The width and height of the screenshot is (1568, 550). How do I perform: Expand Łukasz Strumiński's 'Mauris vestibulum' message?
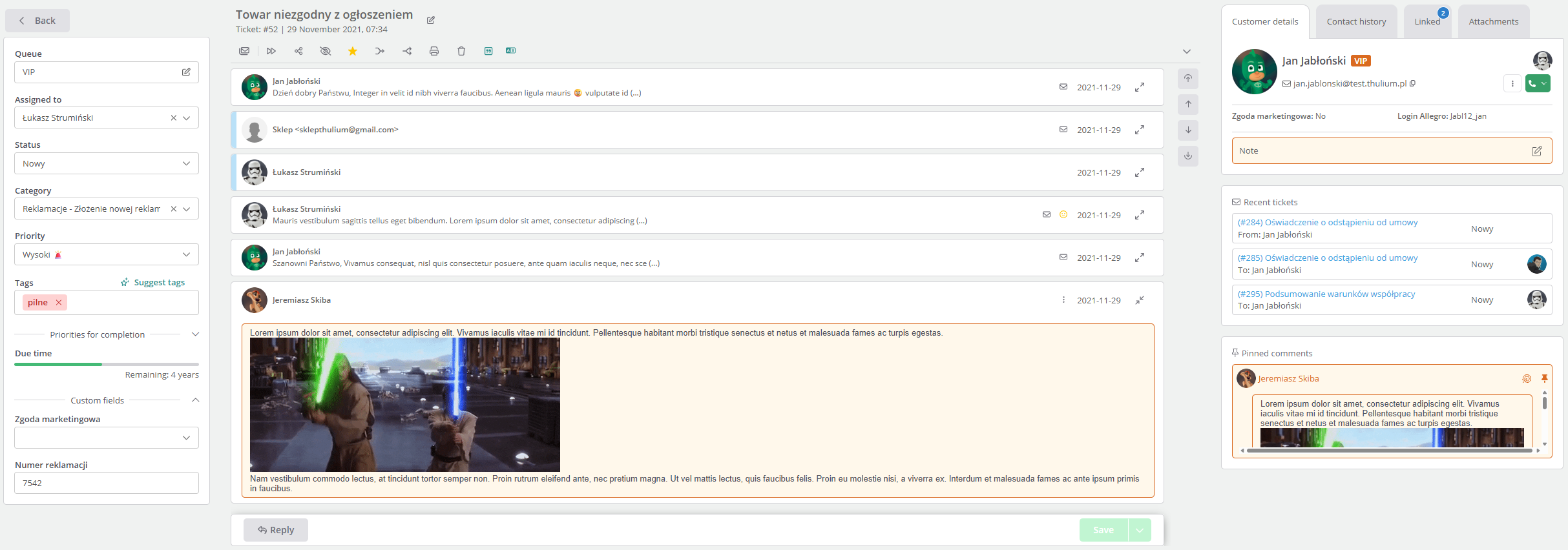(x=1140, y=215)
